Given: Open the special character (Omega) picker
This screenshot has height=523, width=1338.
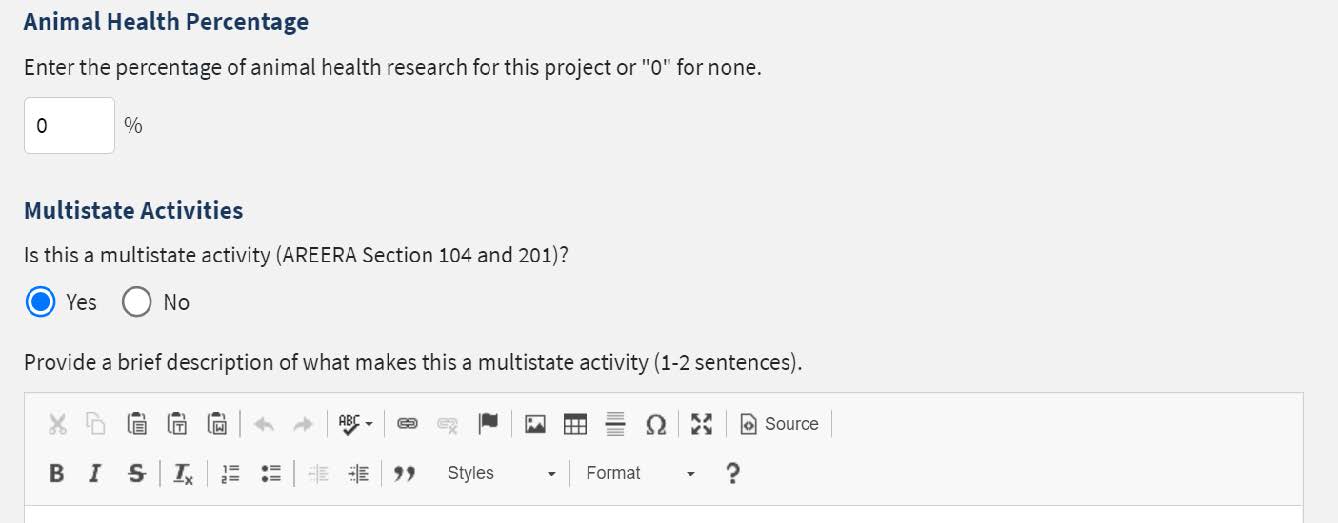Looking at the screenshot, I should click(x=656, y=424).
